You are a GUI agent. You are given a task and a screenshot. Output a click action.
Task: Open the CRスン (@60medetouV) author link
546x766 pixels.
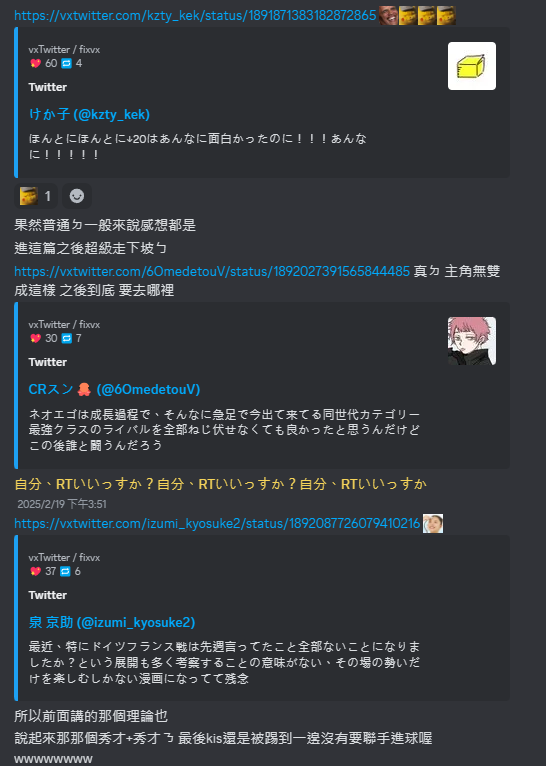[x=114, y=389]
